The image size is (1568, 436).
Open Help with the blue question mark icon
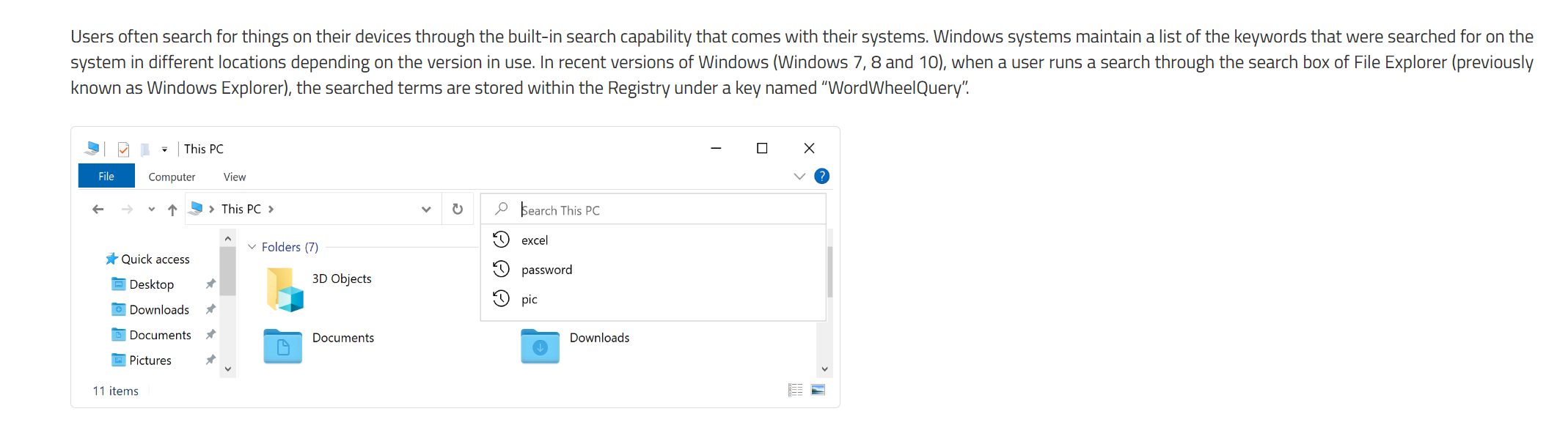coord(822,176)
